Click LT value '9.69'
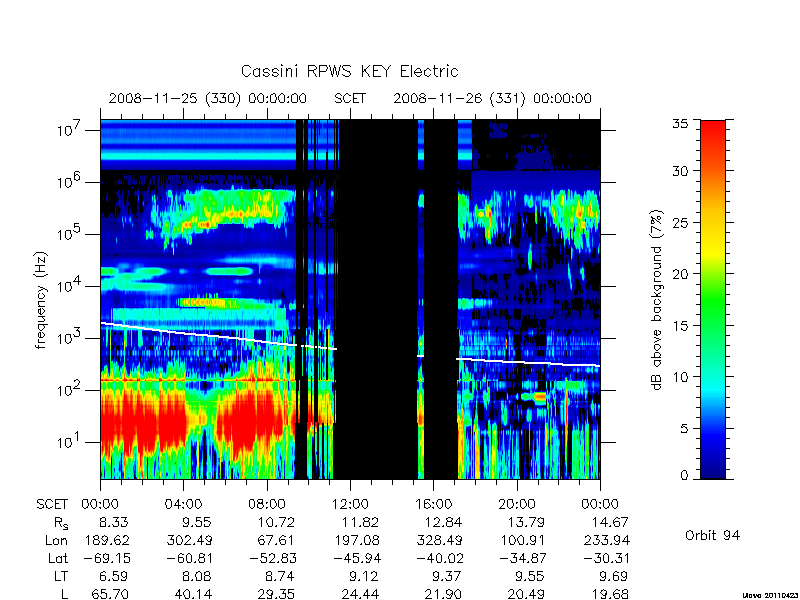The image size is (800, 600). [612, 577]
